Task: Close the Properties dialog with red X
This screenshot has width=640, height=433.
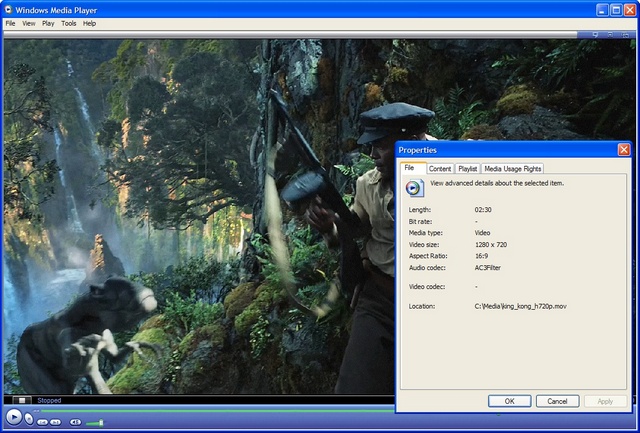Action: coord(624,150)
